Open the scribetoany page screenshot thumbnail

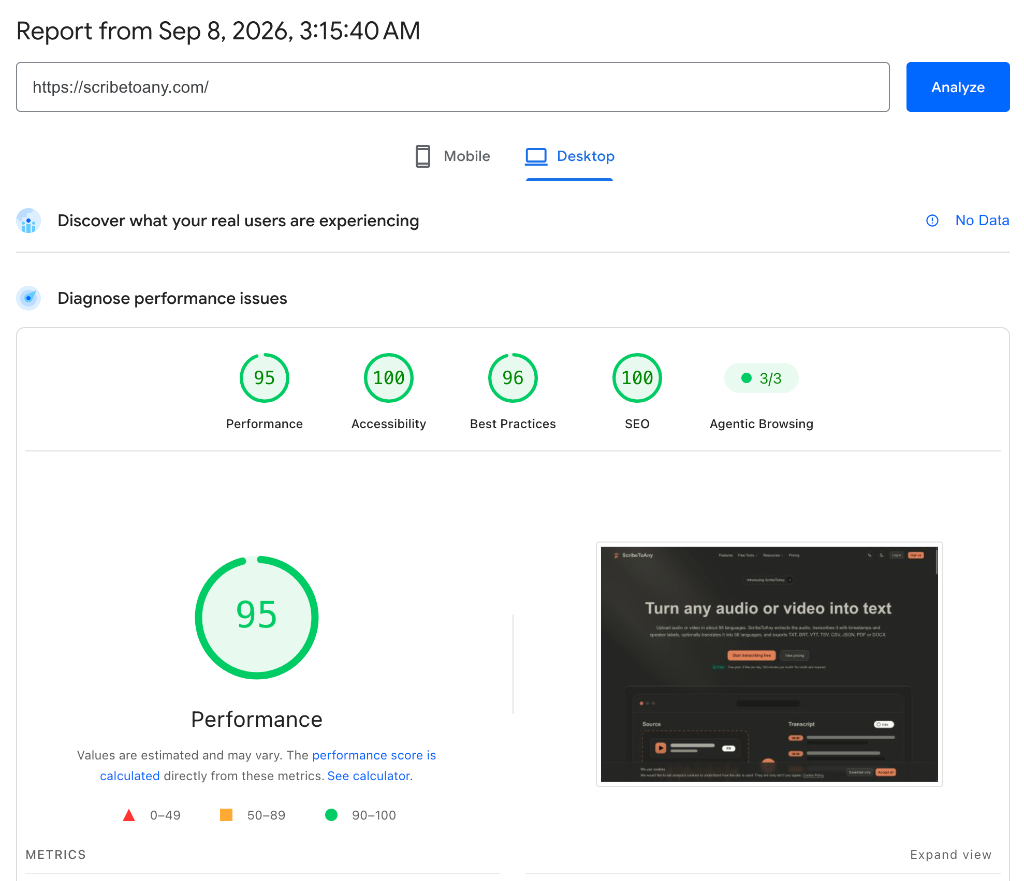769,664
